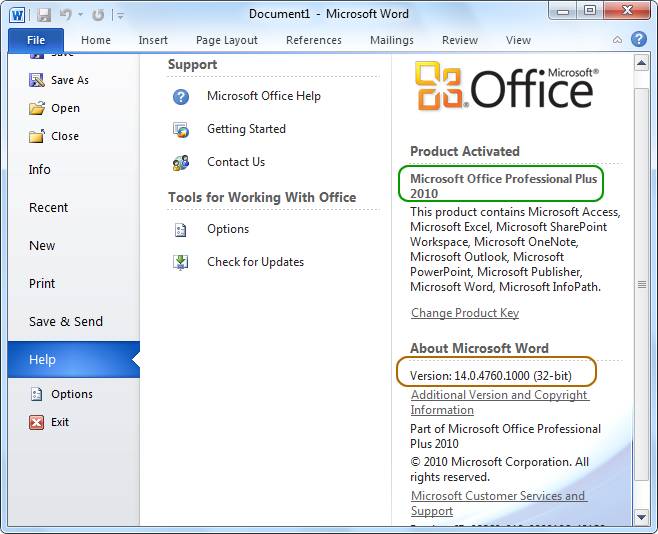Click the Save As icon in the sidebar
This screenshot has height=534, width=658.
coord(37,80)
